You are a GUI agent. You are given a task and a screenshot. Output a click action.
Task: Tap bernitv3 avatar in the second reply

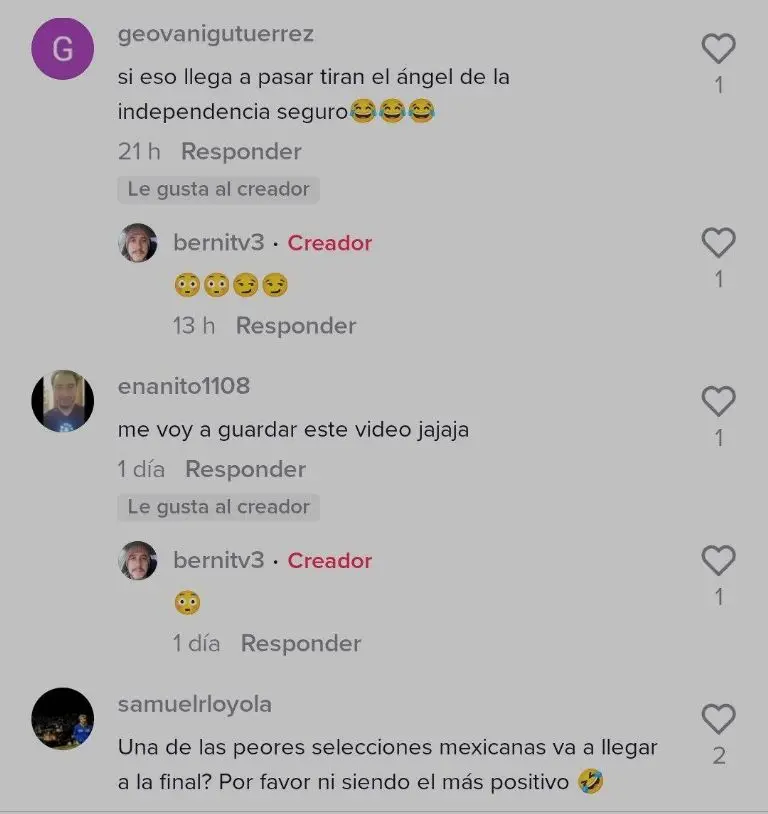[x=138, y=561]
